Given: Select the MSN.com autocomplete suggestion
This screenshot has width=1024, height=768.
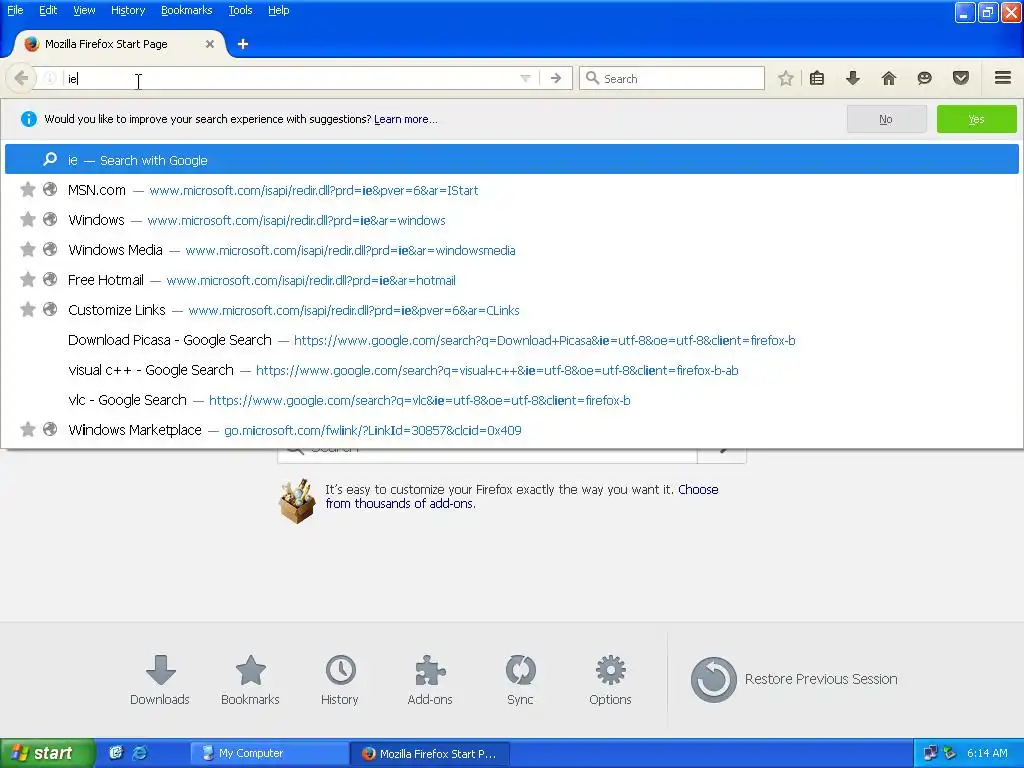Looking at the screenshot, I should (511, 190).
